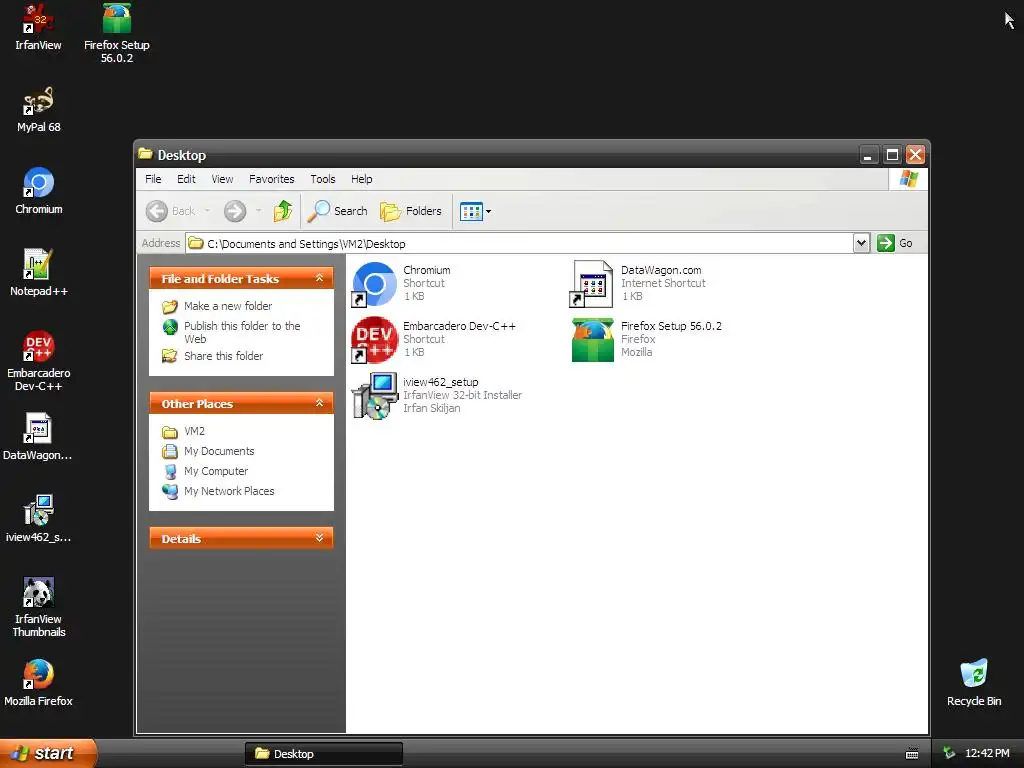The height and width of the screenshot is (768, 1024).
Task: Click the Up folder toolbar icon
Action: pyautogui.click(x=283, y=211)
